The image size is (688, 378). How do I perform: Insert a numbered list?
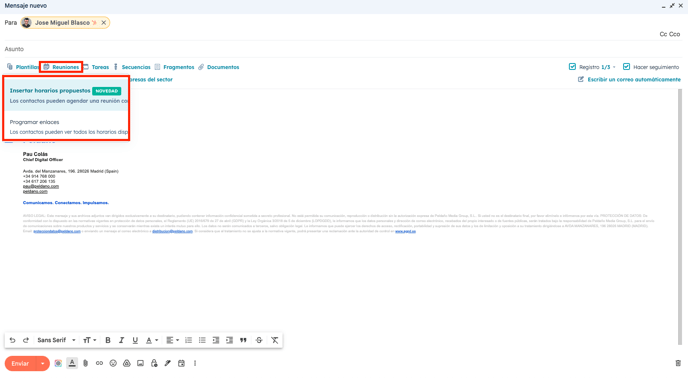click(189, 340)
